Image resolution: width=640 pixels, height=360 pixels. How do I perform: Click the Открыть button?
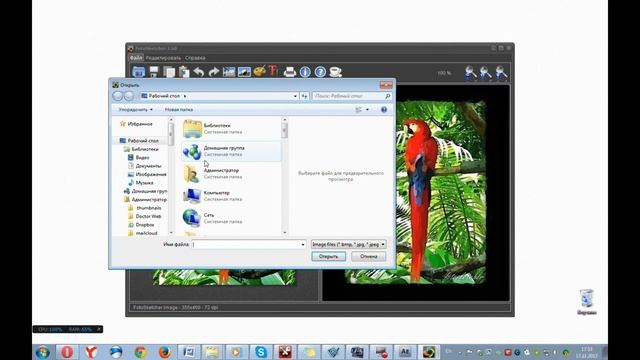point(329,256)
